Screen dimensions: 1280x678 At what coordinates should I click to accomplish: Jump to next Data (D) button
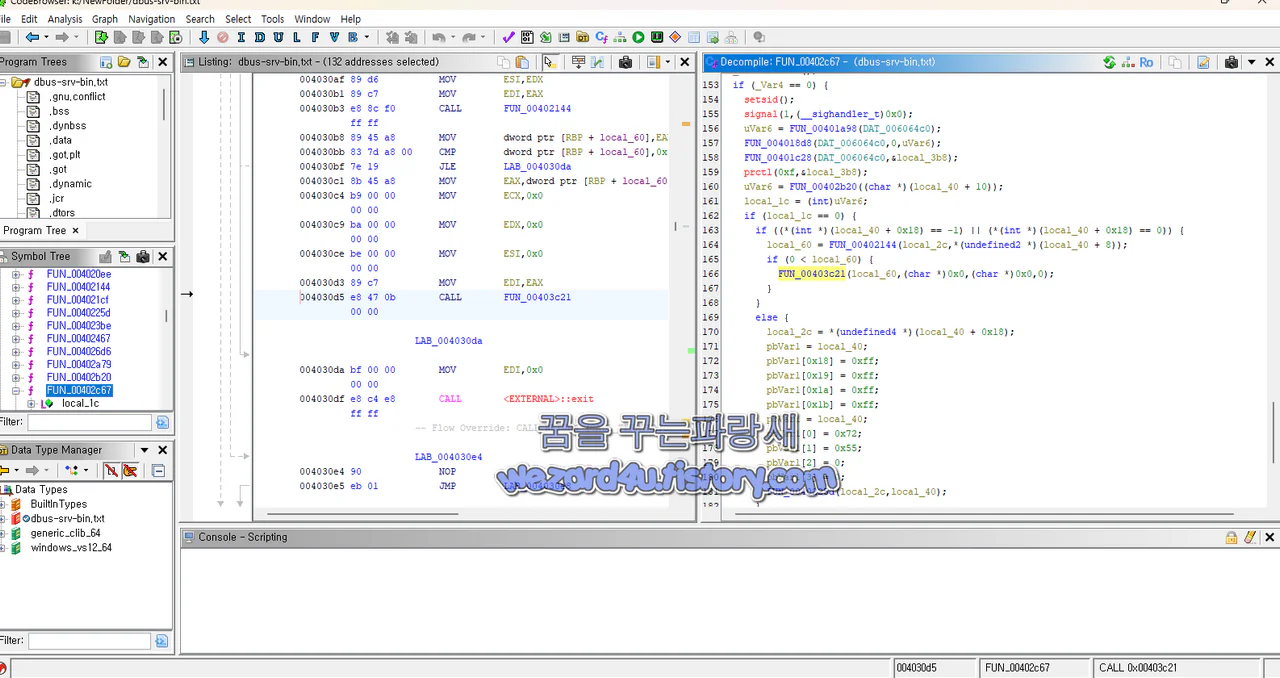(259, 37)
